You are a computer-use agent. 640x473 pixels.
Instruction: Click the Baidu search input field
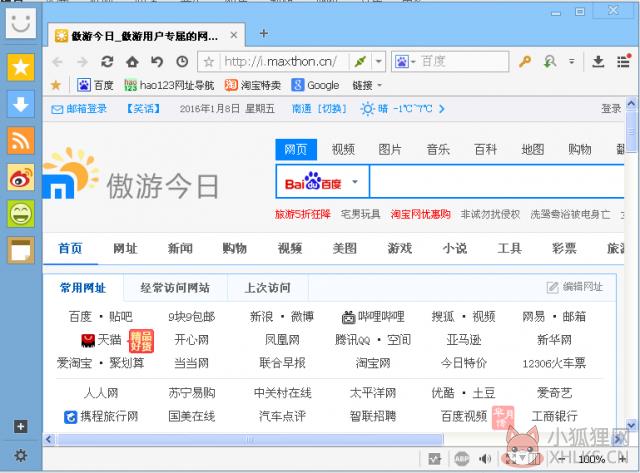(497, 182)
